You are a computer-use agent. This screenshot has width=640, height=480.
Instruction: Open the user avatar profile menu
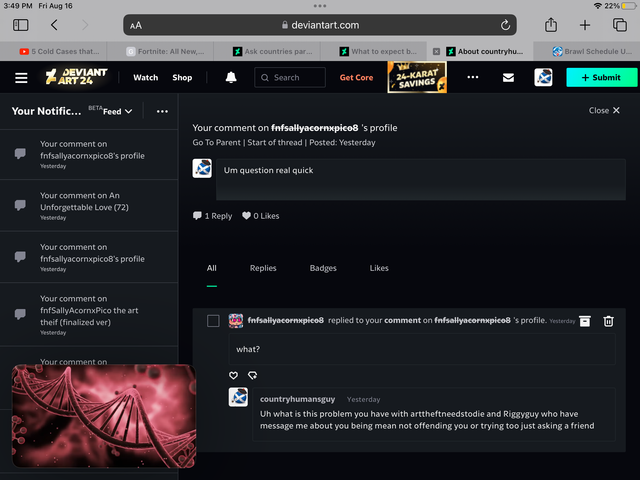[543, 77]
